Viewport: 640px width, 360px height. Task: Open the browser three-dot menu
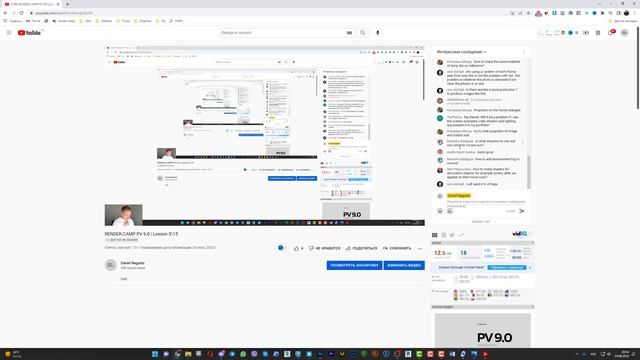[635, 13]
